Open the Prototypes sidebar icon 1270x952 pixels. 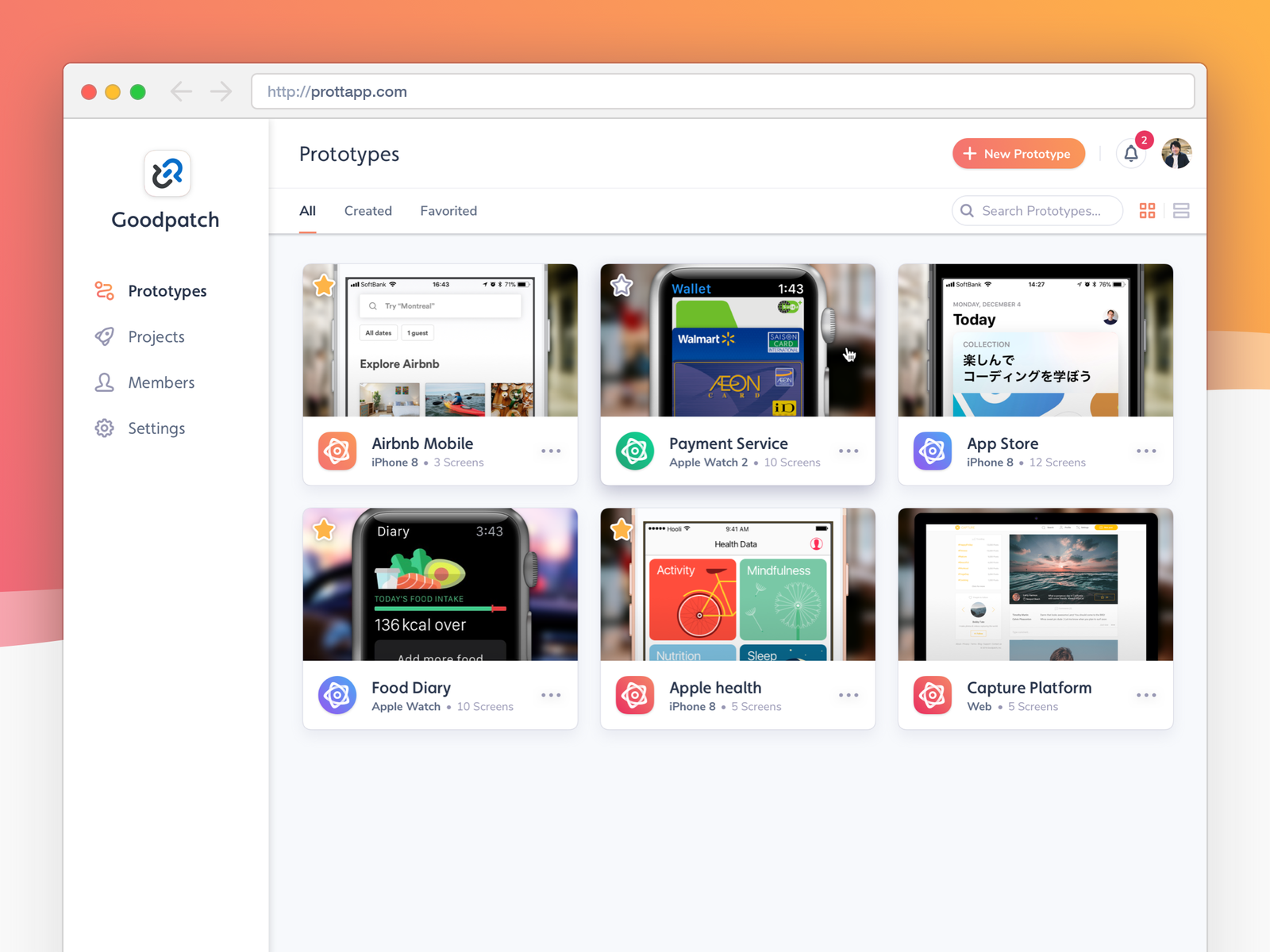pyautogui.click(x=104, y=291)
